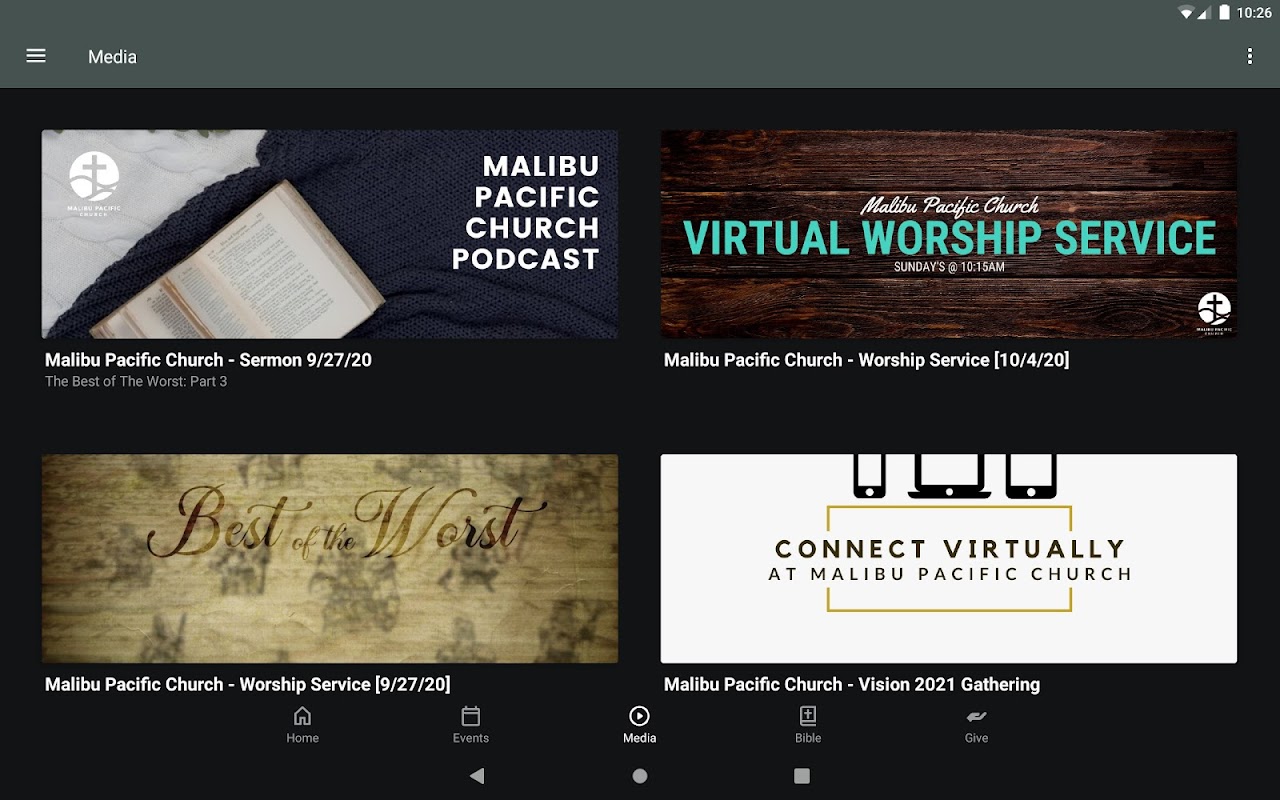Click the Media header title
Image resolution: width=1280 pixels, height=800 pixels.
(112, 57)
